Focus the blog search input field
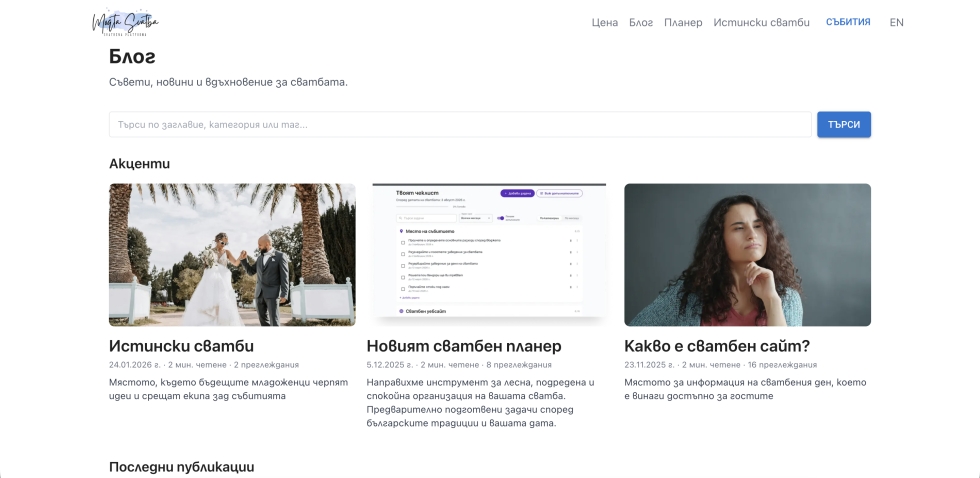Screen dimensions: 980x478 [460, 125]
